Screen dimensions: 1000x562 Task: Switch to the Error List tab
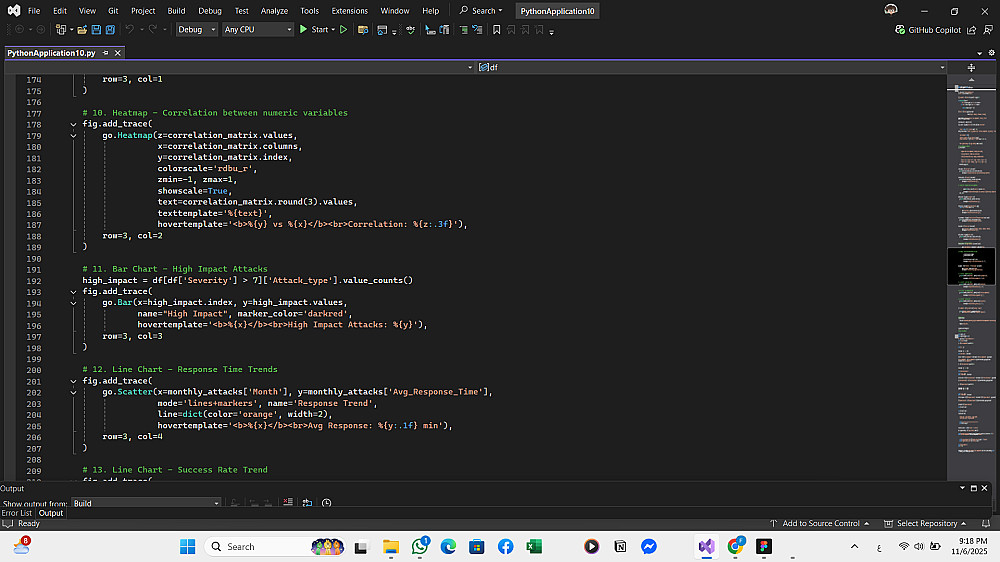coord(17,513)
